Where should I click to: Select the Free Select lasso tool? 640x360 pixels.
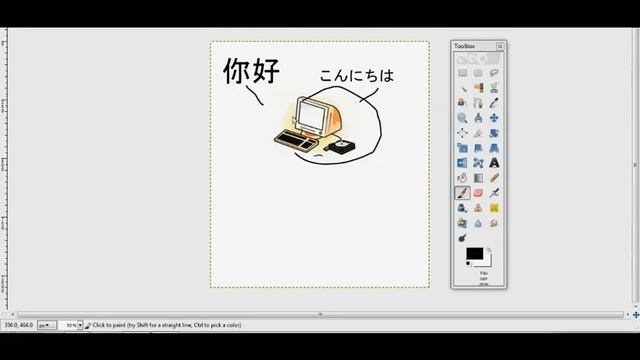pos(494,73)
